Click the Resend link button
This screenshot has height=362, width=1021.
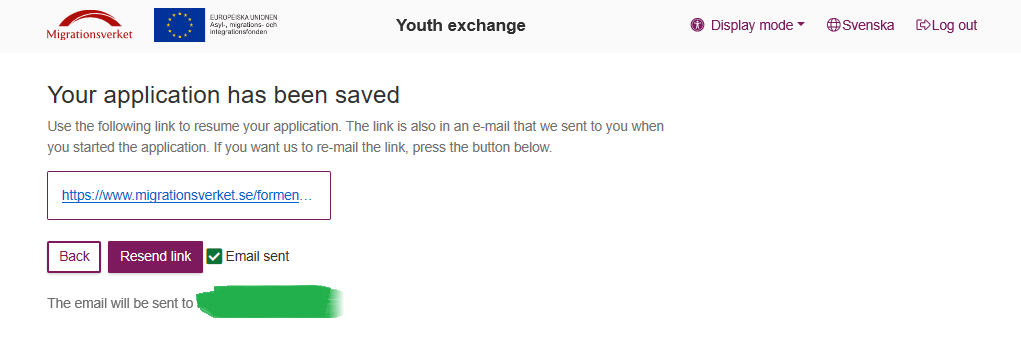point(156,257)
